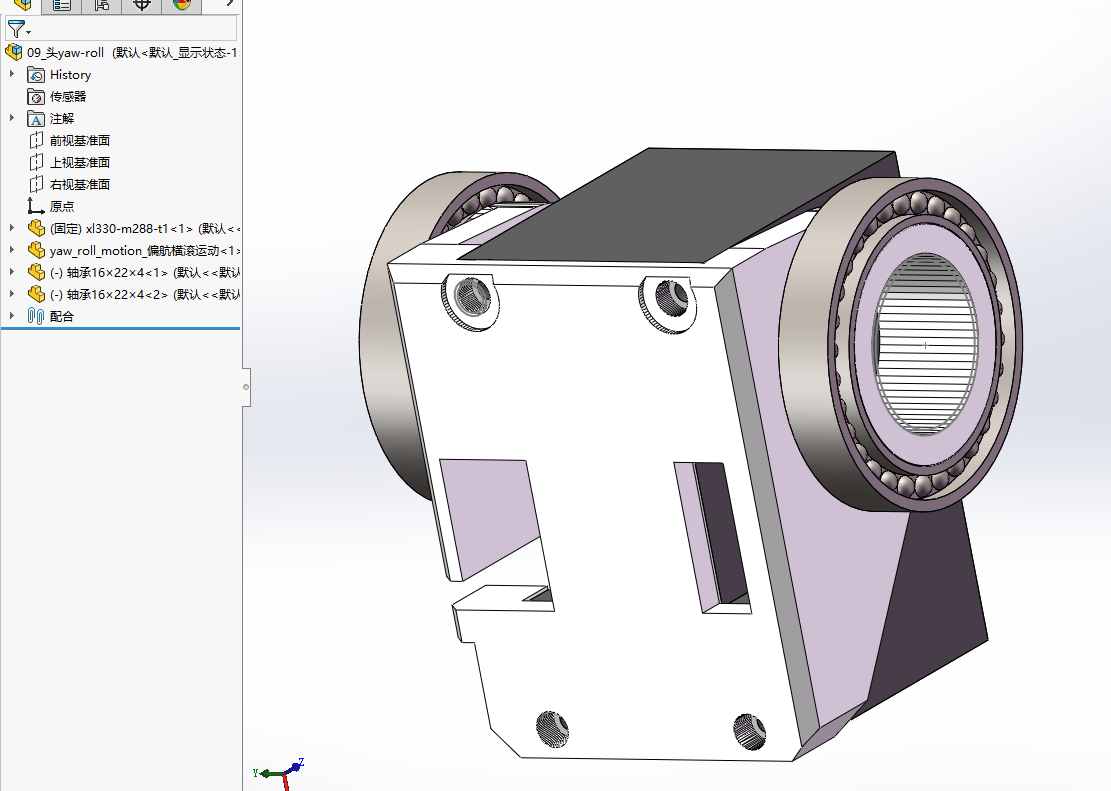Select the hatched bore inside the right bearing
Viewport: 1111px width, 791px height.
pyautogui.click(x=926, y=344)
